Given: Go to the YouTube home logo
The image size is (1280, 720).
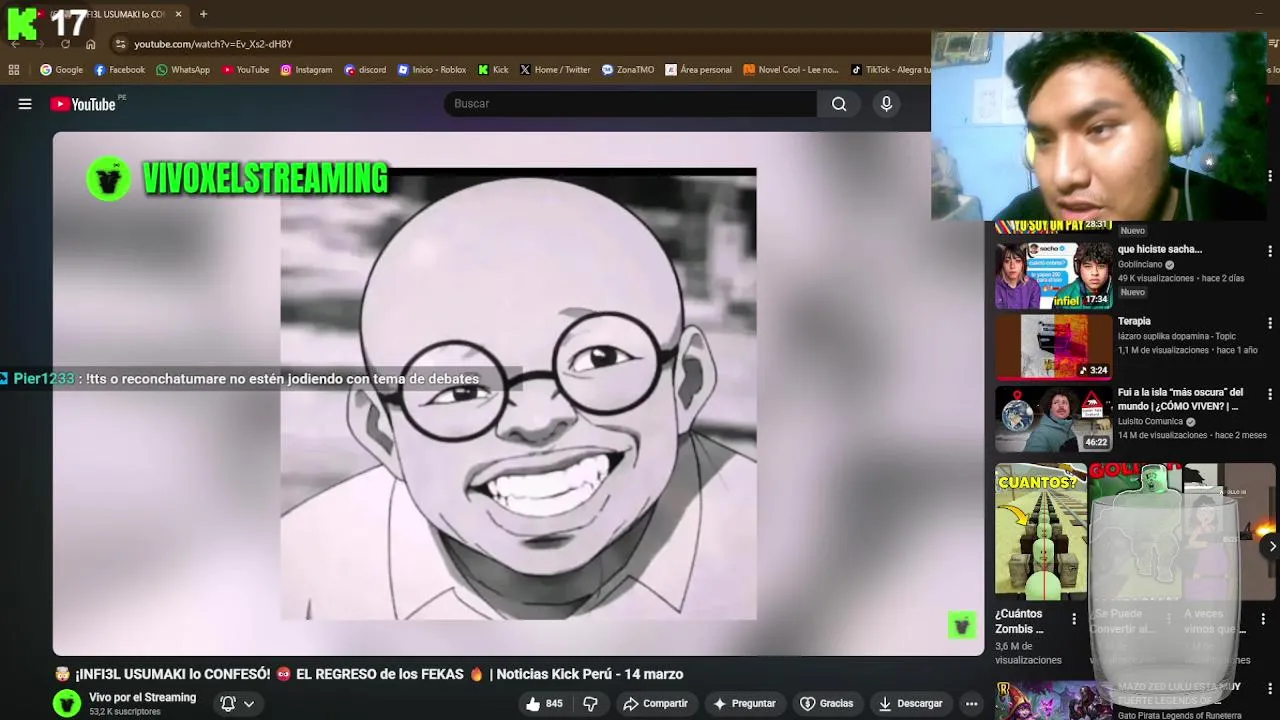Looking at the screenshot, I should [83, 104].
